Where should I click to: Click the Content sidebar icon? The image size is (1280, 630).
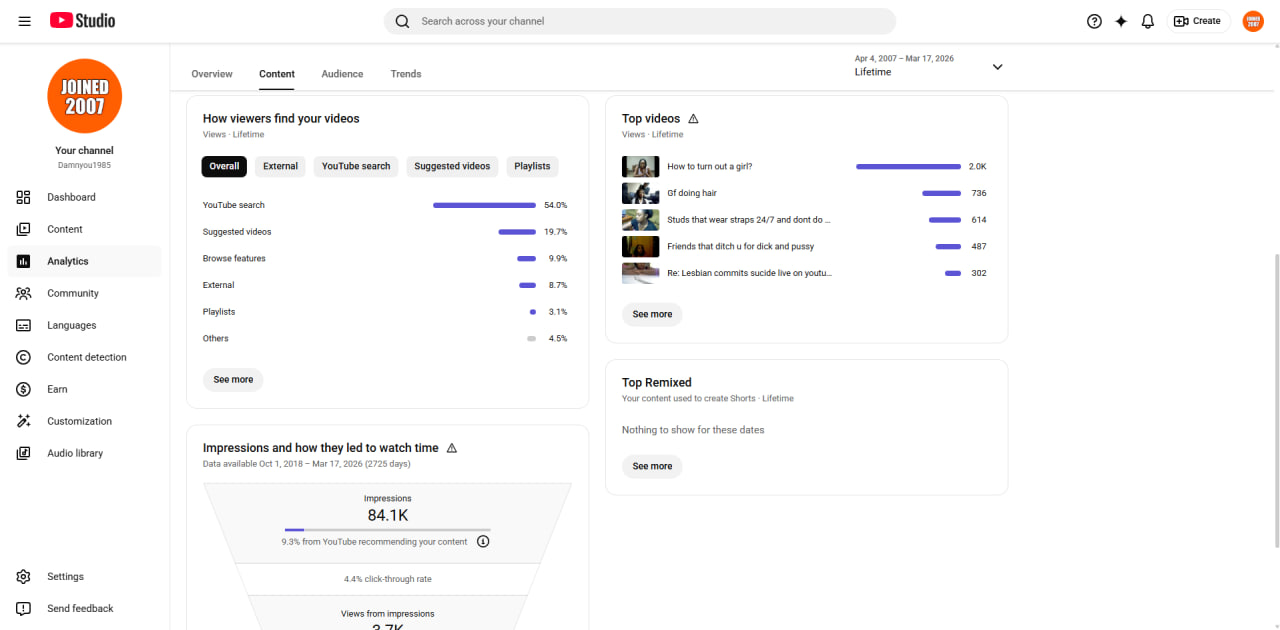(x=24, y=229)
